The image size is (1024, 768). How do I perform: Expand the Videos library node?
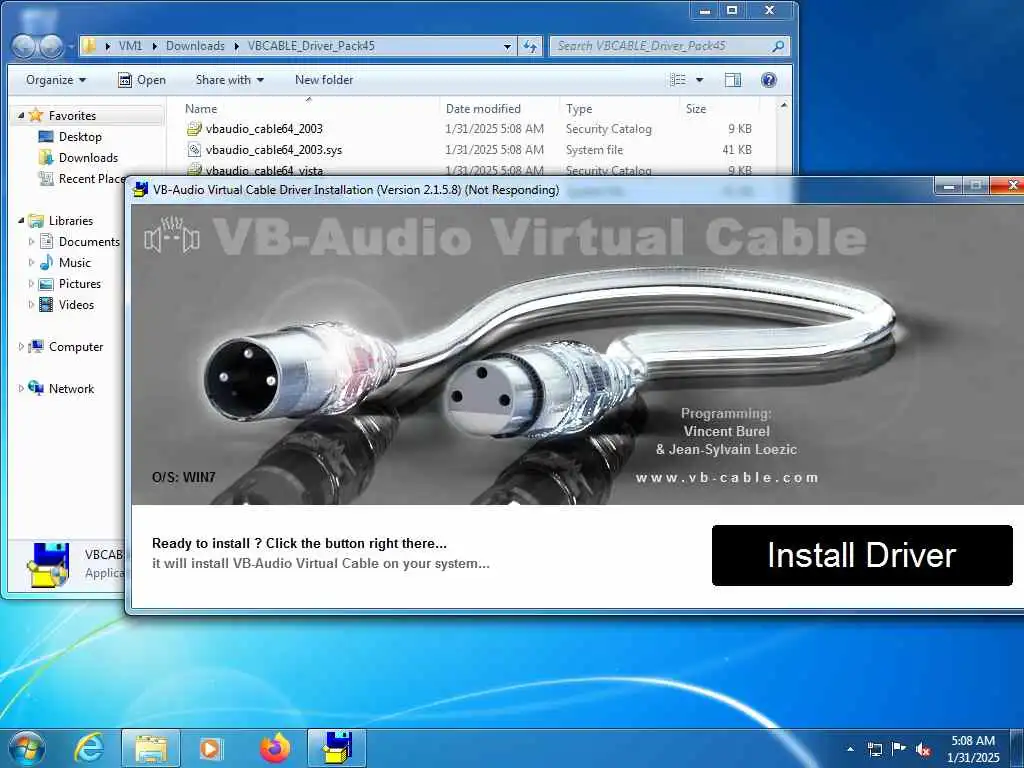[31, 304]
